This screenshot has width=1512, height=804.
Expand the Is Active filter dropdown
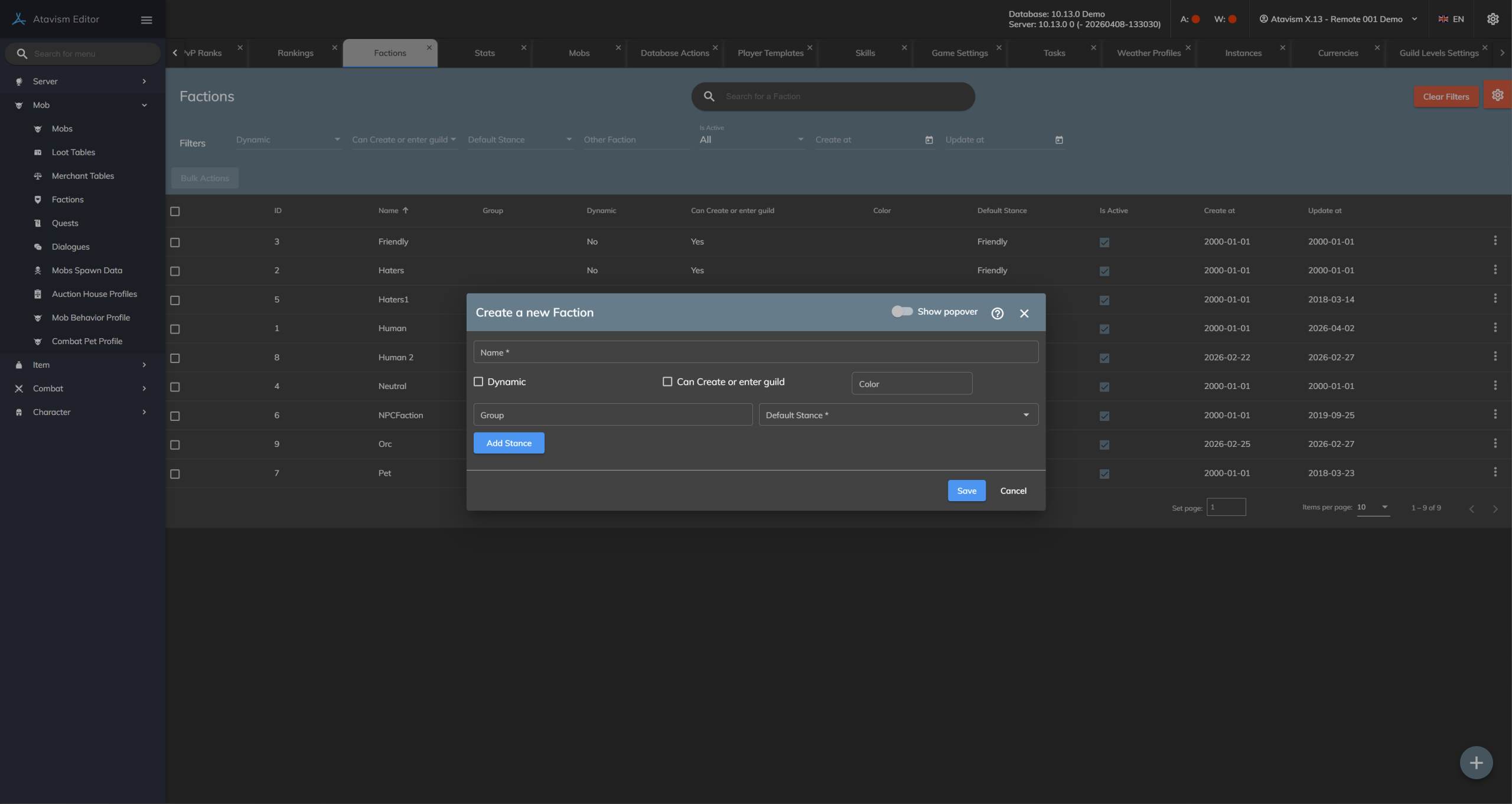click(x=751, y=140)
